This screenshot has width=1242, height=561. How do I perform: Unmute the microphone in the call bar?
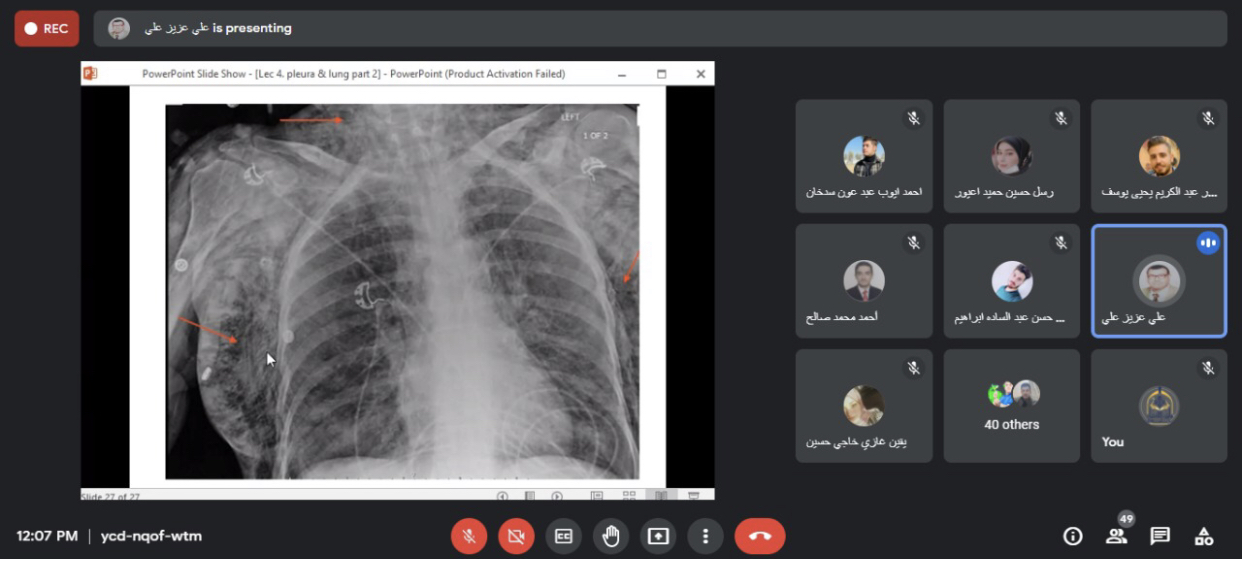468,536
